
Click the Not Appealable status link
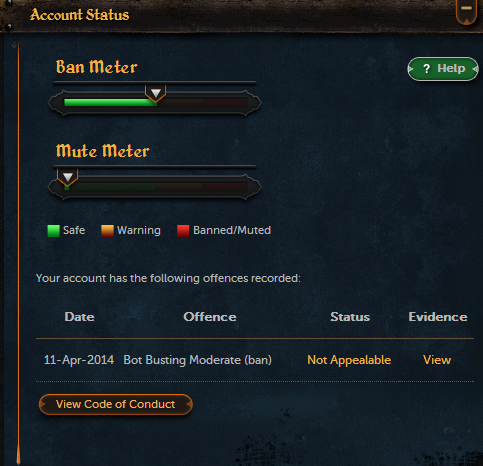[349, 360]
